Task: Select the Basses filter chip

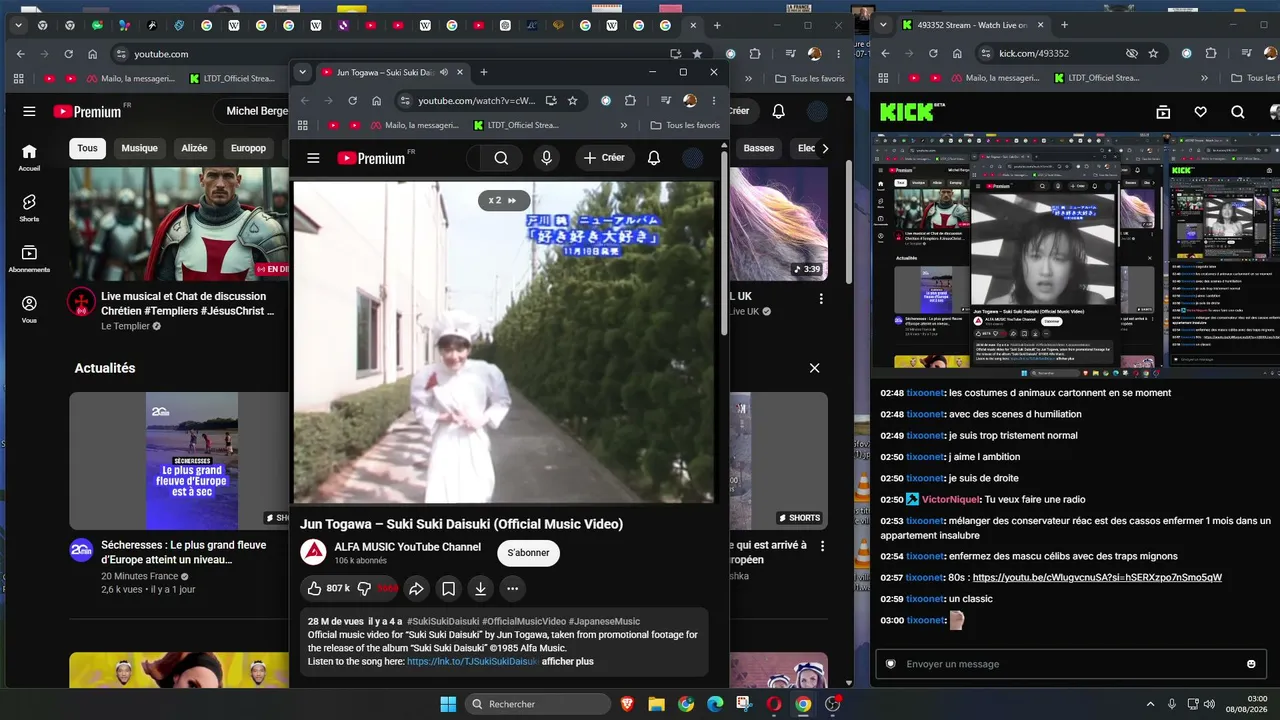Action: point(759,148)
